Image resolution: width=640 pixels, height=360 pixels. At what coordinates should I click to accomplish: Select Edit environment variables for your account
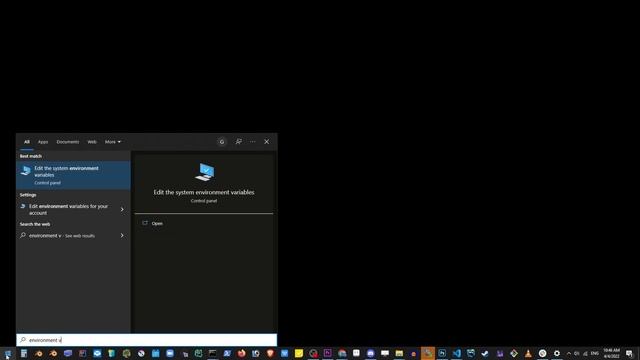pos(68,209)
